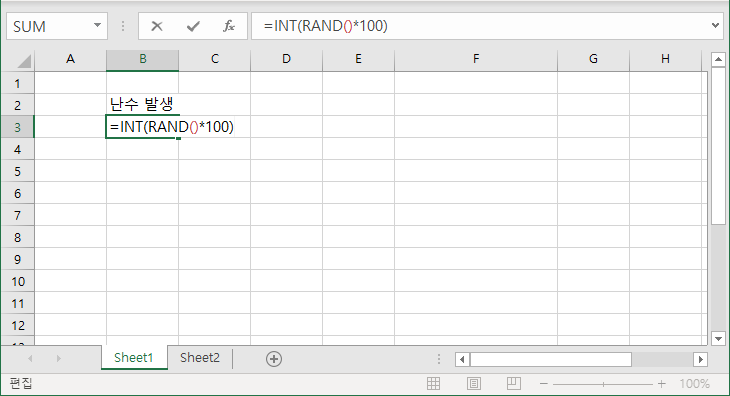
Task: Select row 11 header
Action: [x=18, y=303]
